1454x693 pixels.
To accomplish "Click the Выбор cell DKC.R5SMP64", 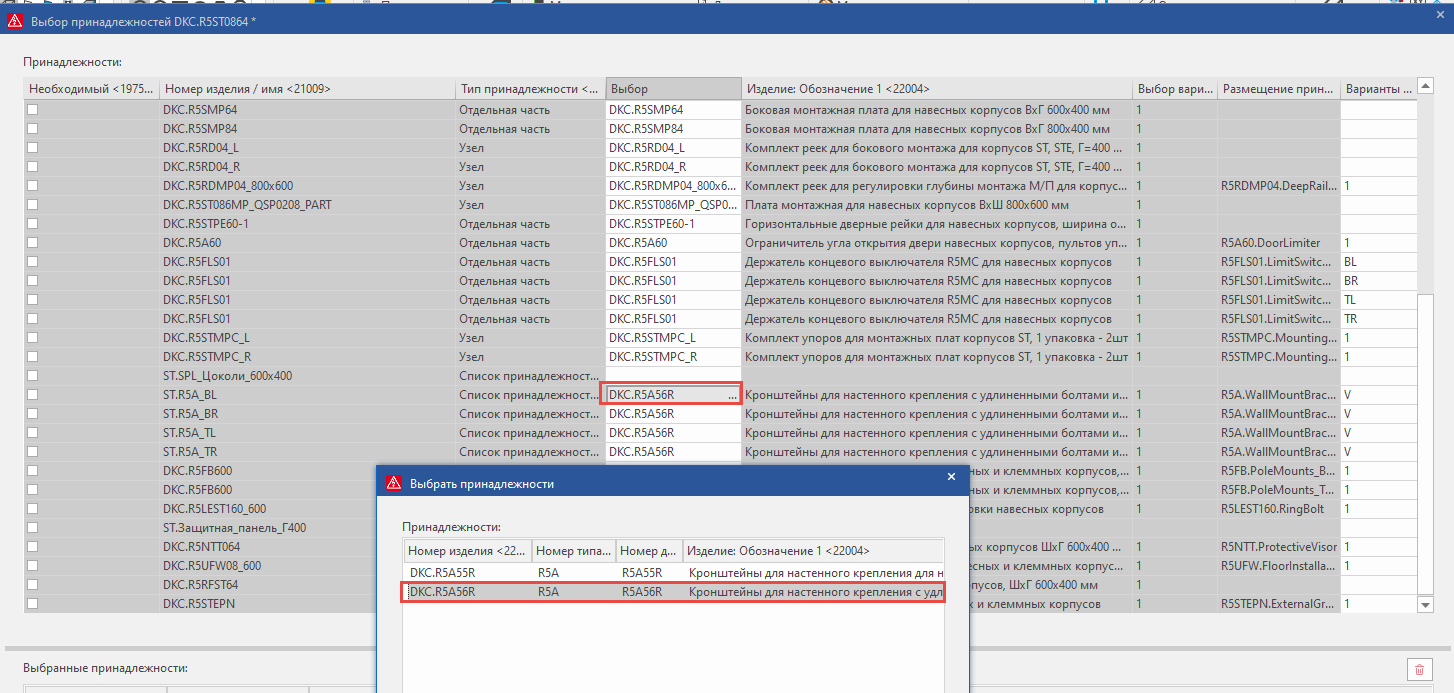I will pos(673,110).
